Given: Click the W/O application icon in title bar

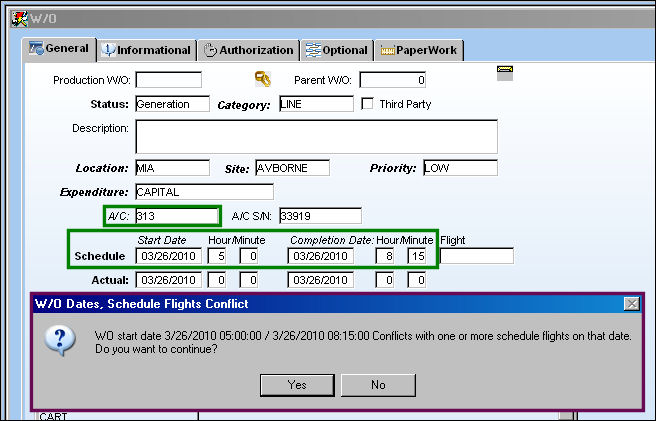Looking at the screenshot, I should [19, 18].
